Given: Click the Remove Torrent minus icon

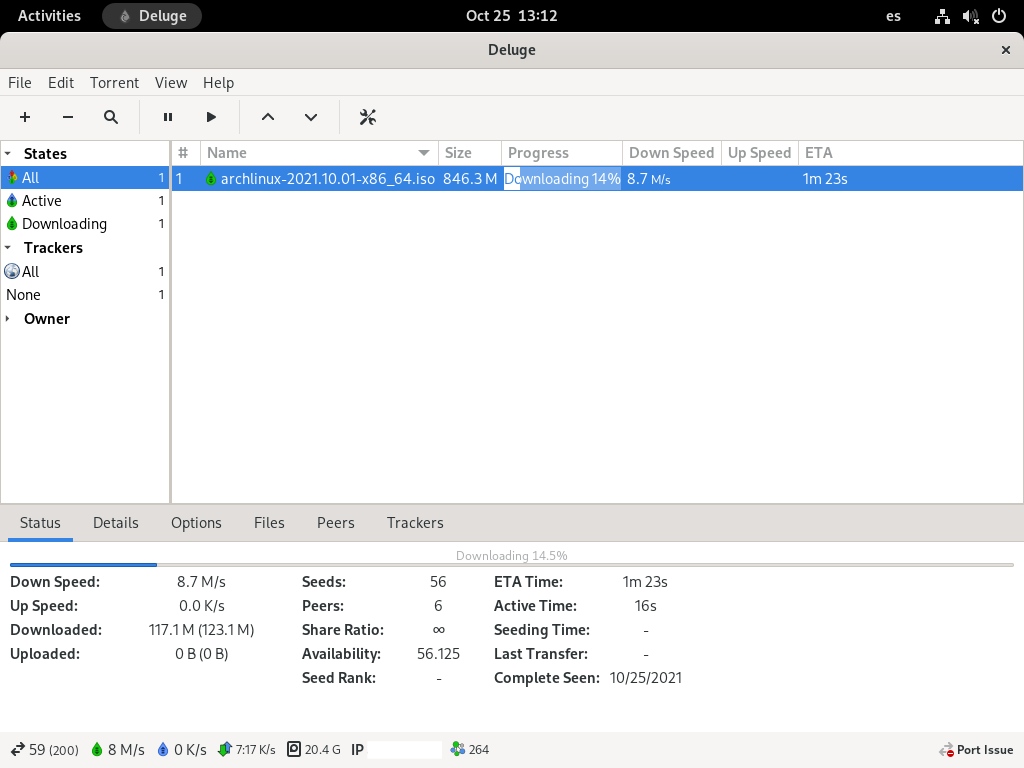Looking at the screenshot, I should click(68, 117).
